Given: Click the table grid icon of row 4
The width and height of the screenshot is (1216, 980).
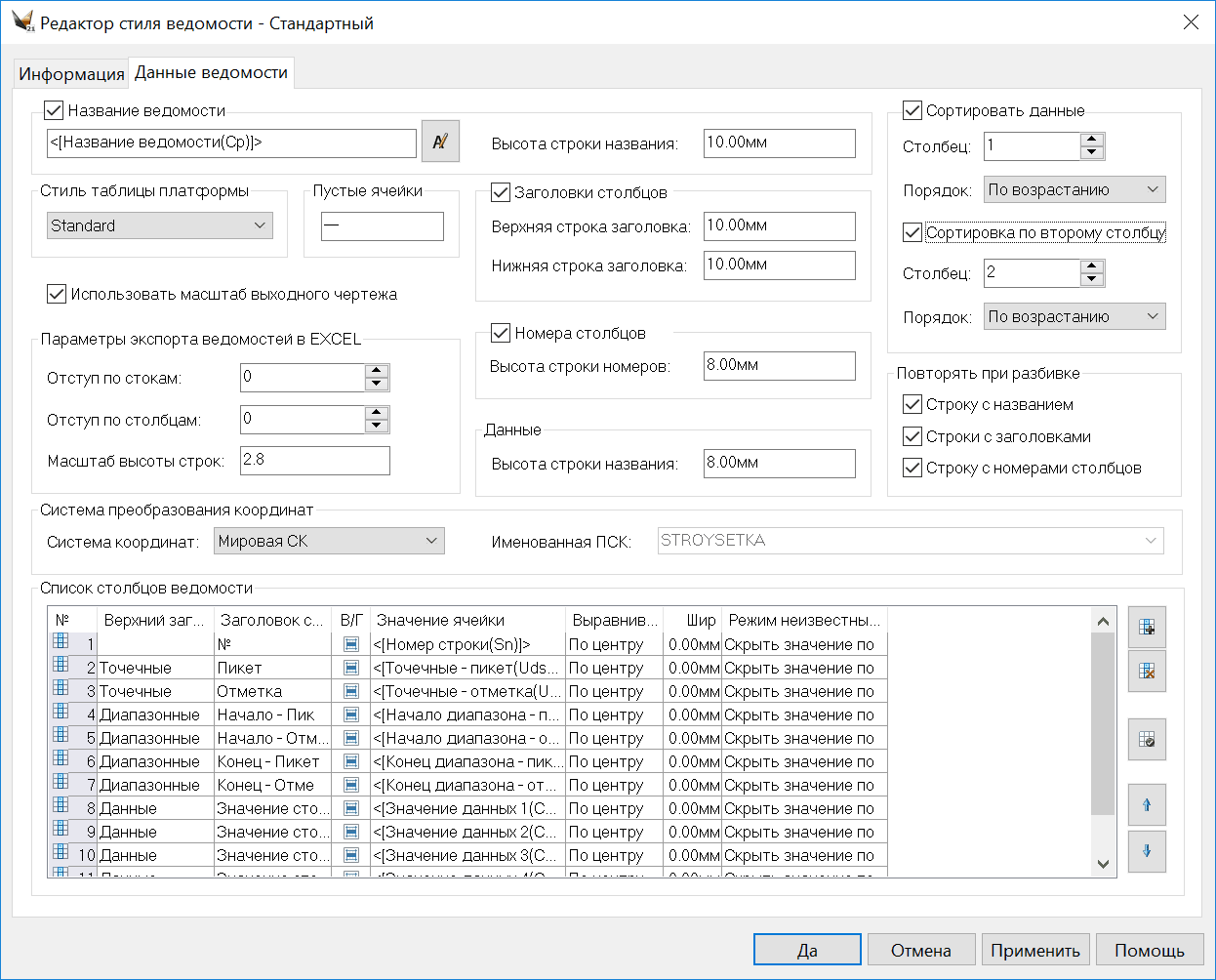Looking at the screenshot, I should (x=61, y=713).
